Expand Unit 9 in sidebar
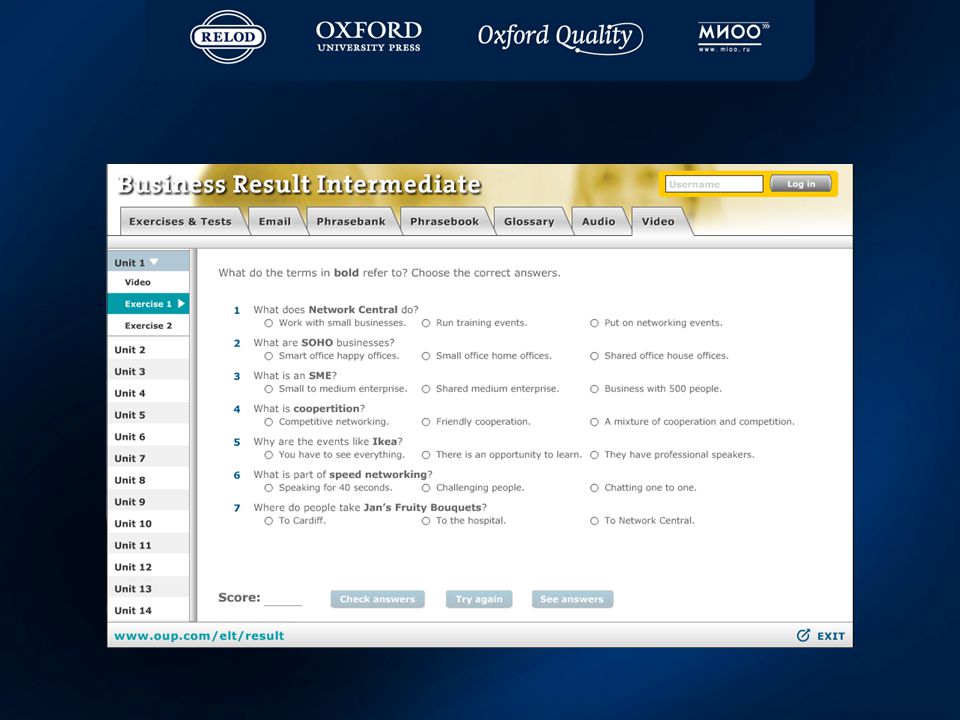The height and width of the screenshot is (720, 960). pos(148,502)
